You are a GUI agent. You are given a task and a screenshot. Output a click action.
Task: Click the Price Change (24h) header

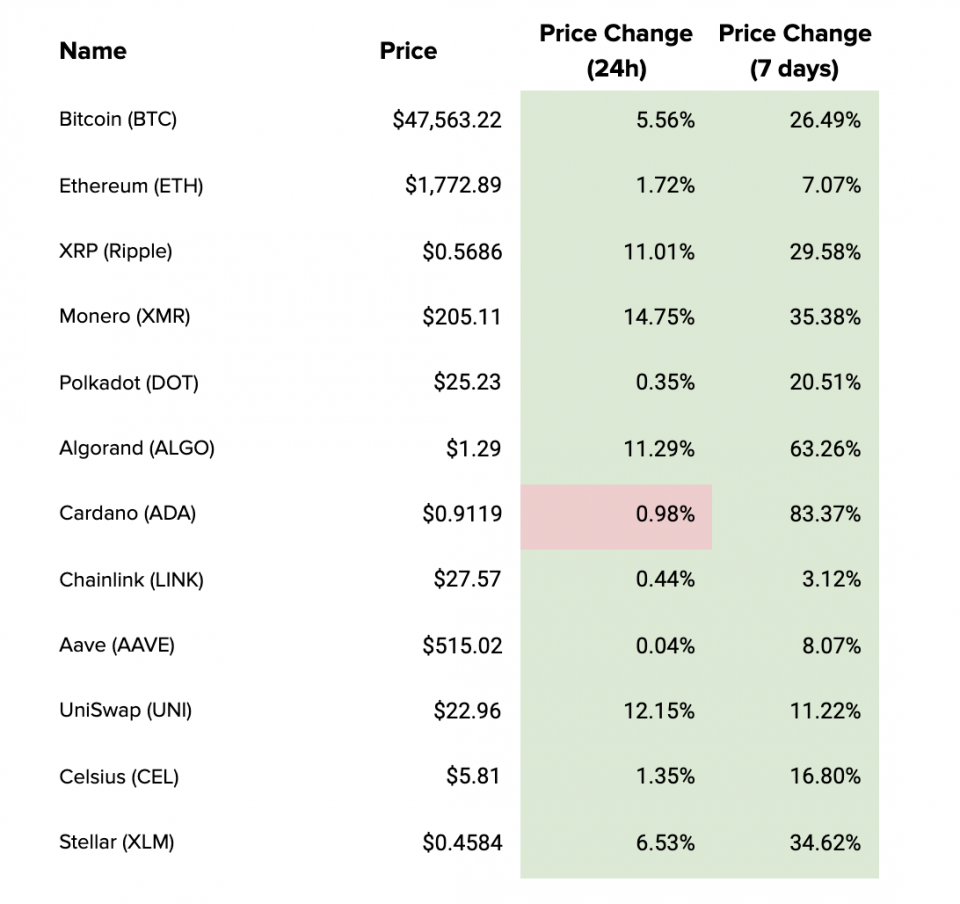click(616, 51)
